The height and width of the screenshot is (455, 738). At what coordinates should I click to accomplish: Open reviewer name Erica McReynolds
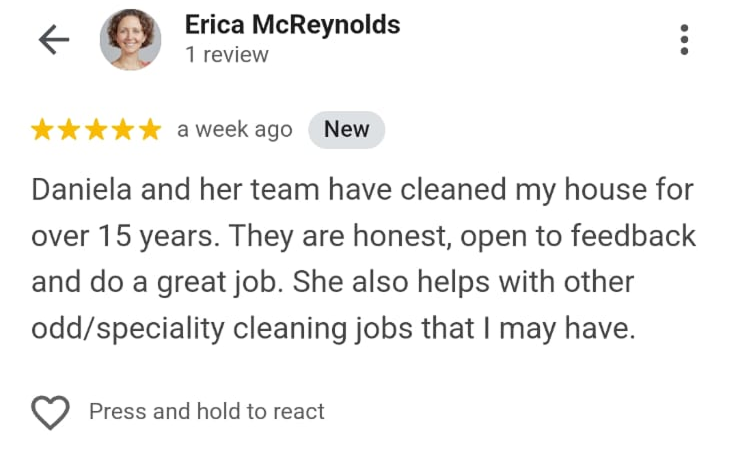[x=292, y=25]
